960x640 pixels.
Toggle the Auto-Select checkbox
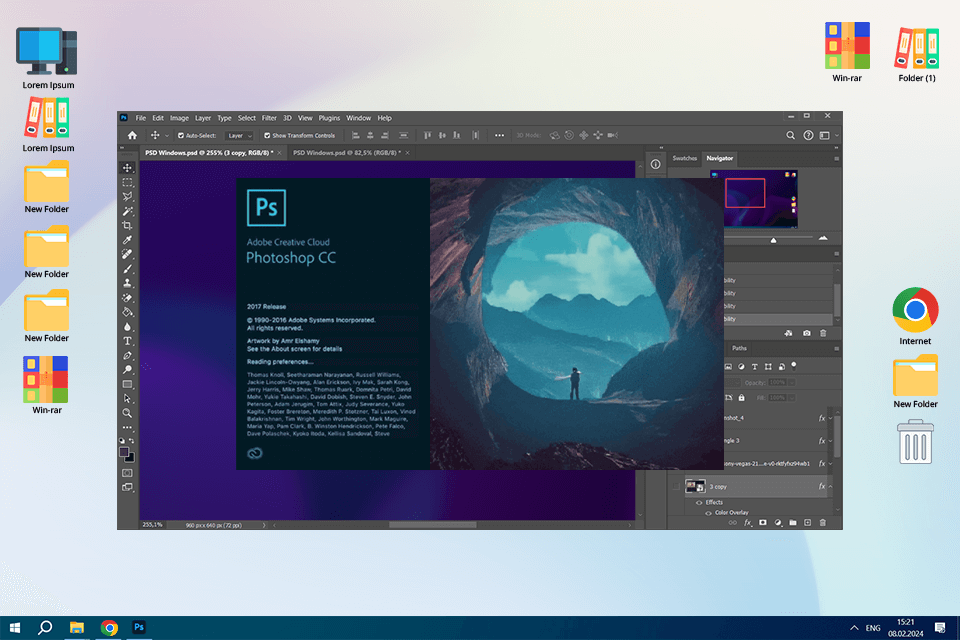coord(181,135)
